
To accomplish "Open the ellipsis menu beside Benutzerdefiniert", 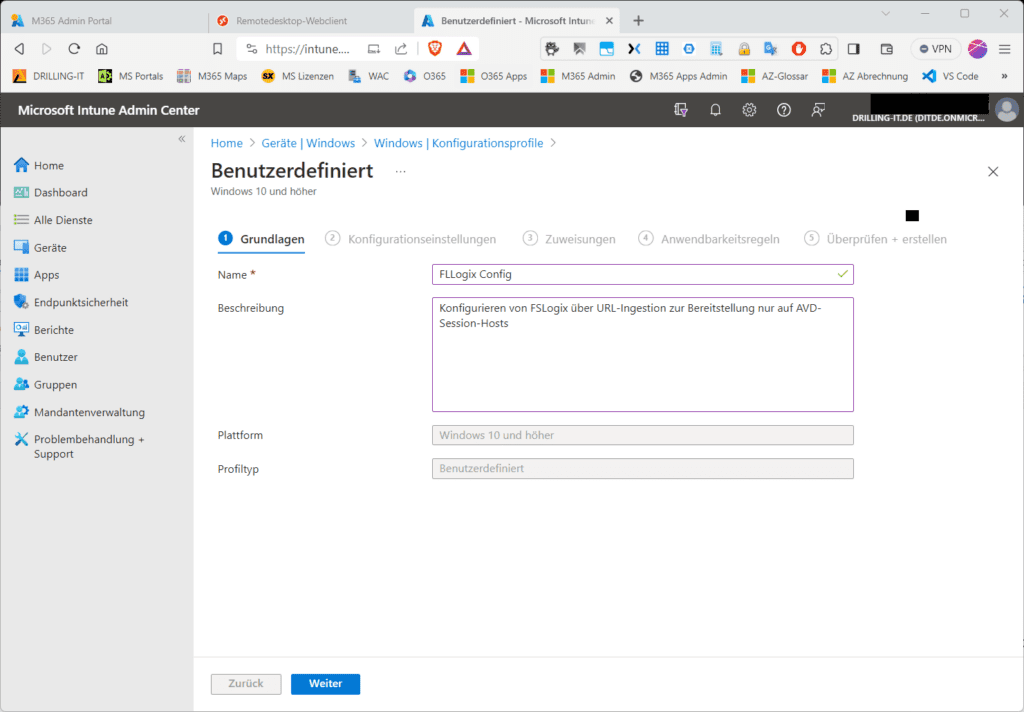I will 400,171.
